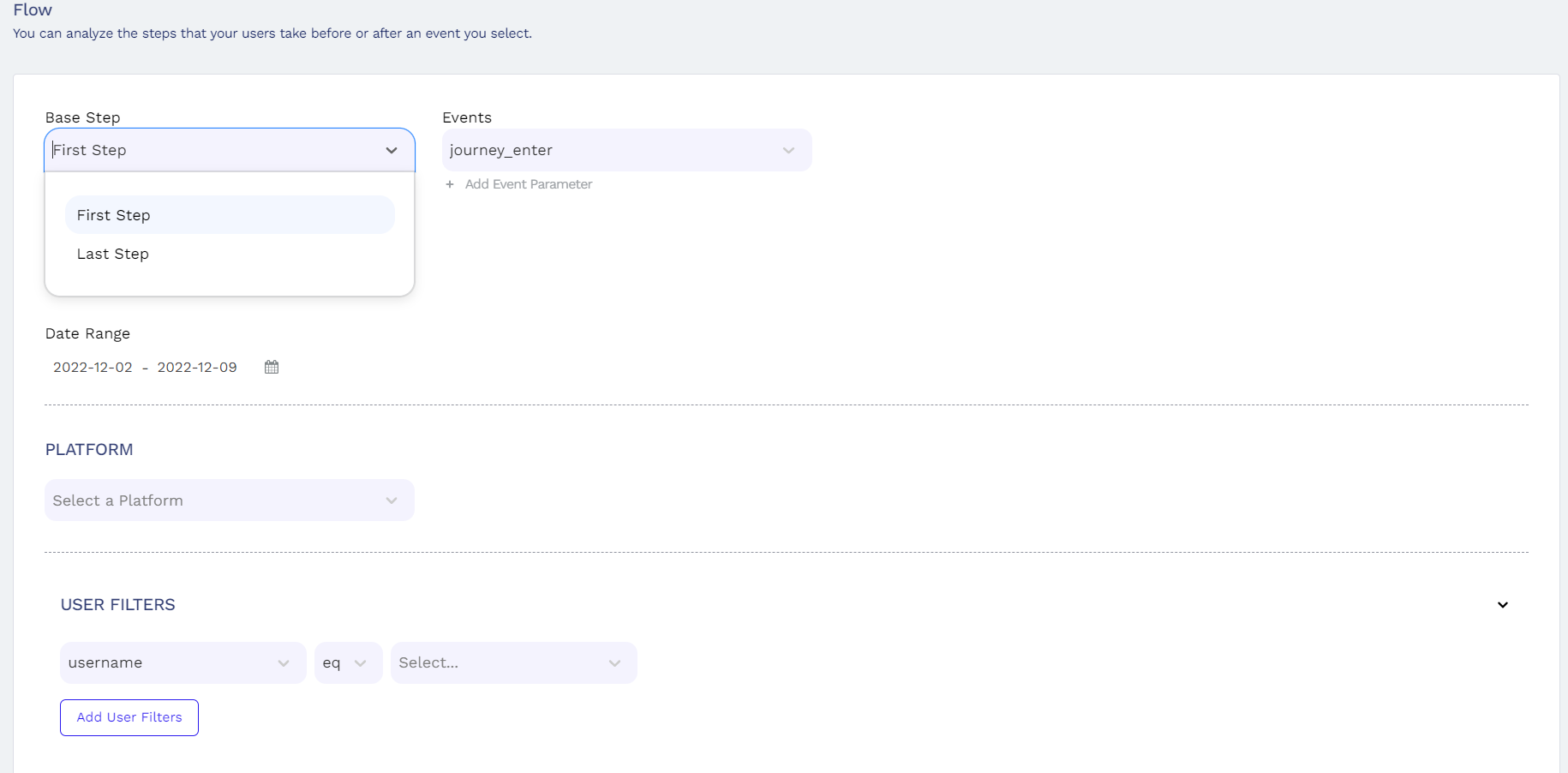
Task: Choose Last Step option in the list
Action: point(230,254)
